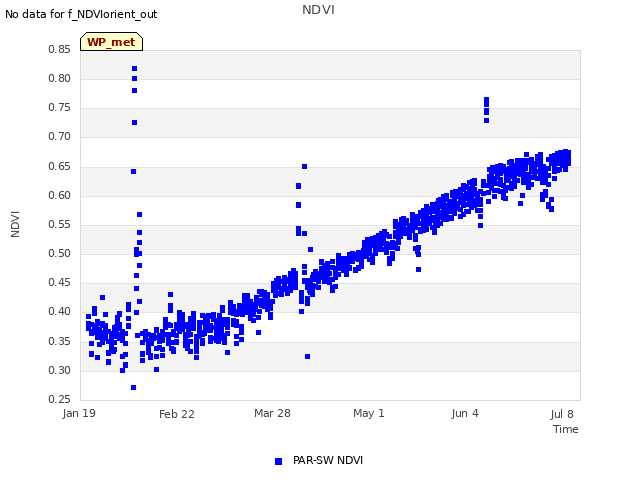Click the Jul 8 tick label
The width and height of the screenshot is (640, 480).
pyautogui.click(x=562, y=414)
